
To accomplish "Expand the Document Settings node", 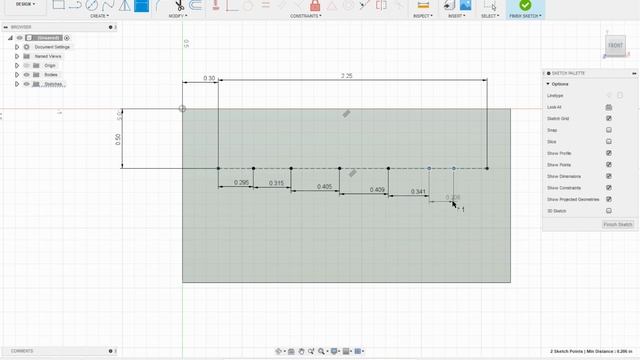I will pos(17,47).
